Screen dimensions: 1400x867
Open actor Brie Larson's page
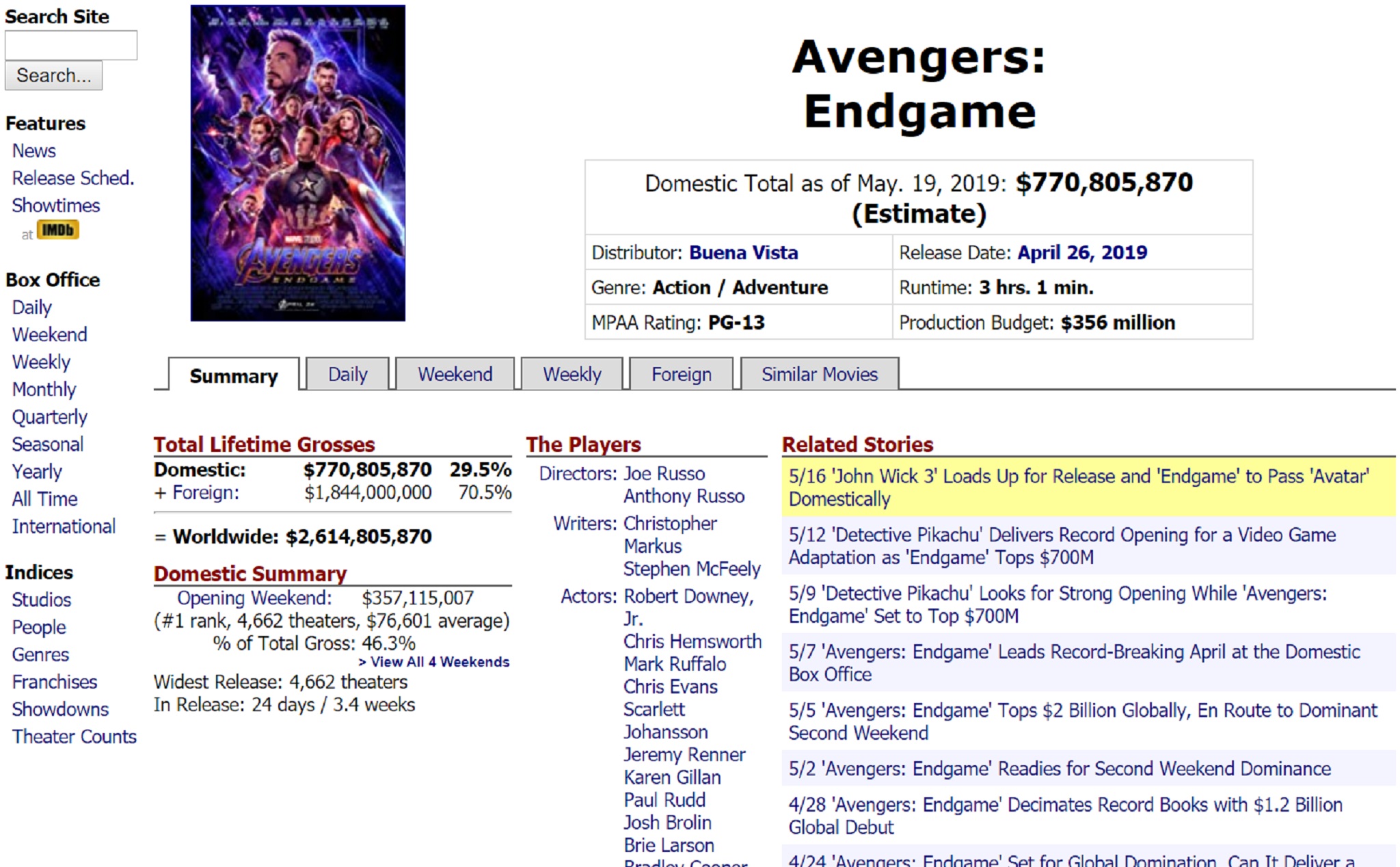pos(669,844)
